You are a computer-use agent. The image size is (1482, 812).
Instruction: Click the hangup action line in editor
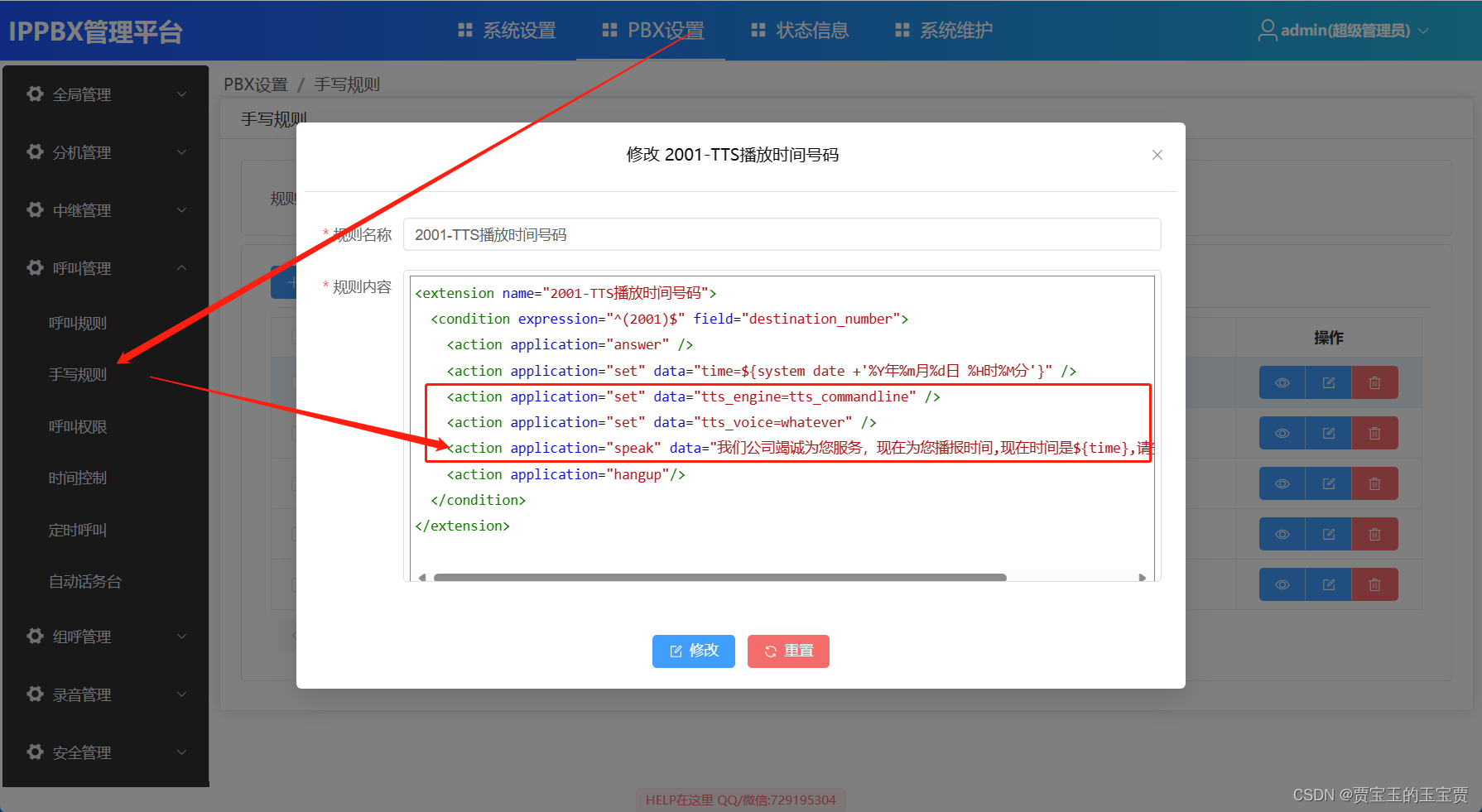click(x=566, y=474)
